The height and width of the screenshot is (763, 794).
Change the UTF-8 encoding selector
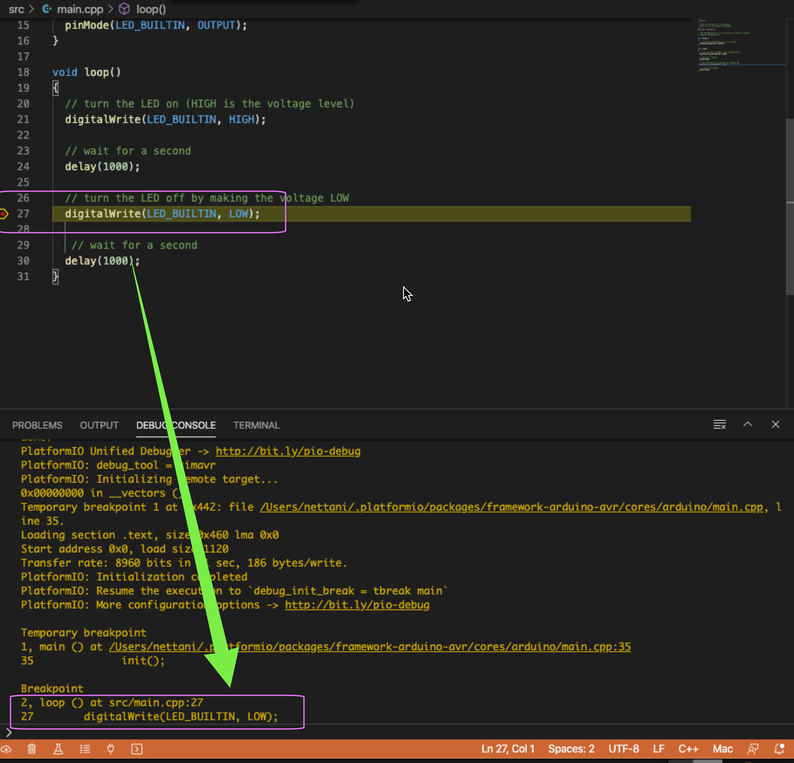[x=624, y=749]
